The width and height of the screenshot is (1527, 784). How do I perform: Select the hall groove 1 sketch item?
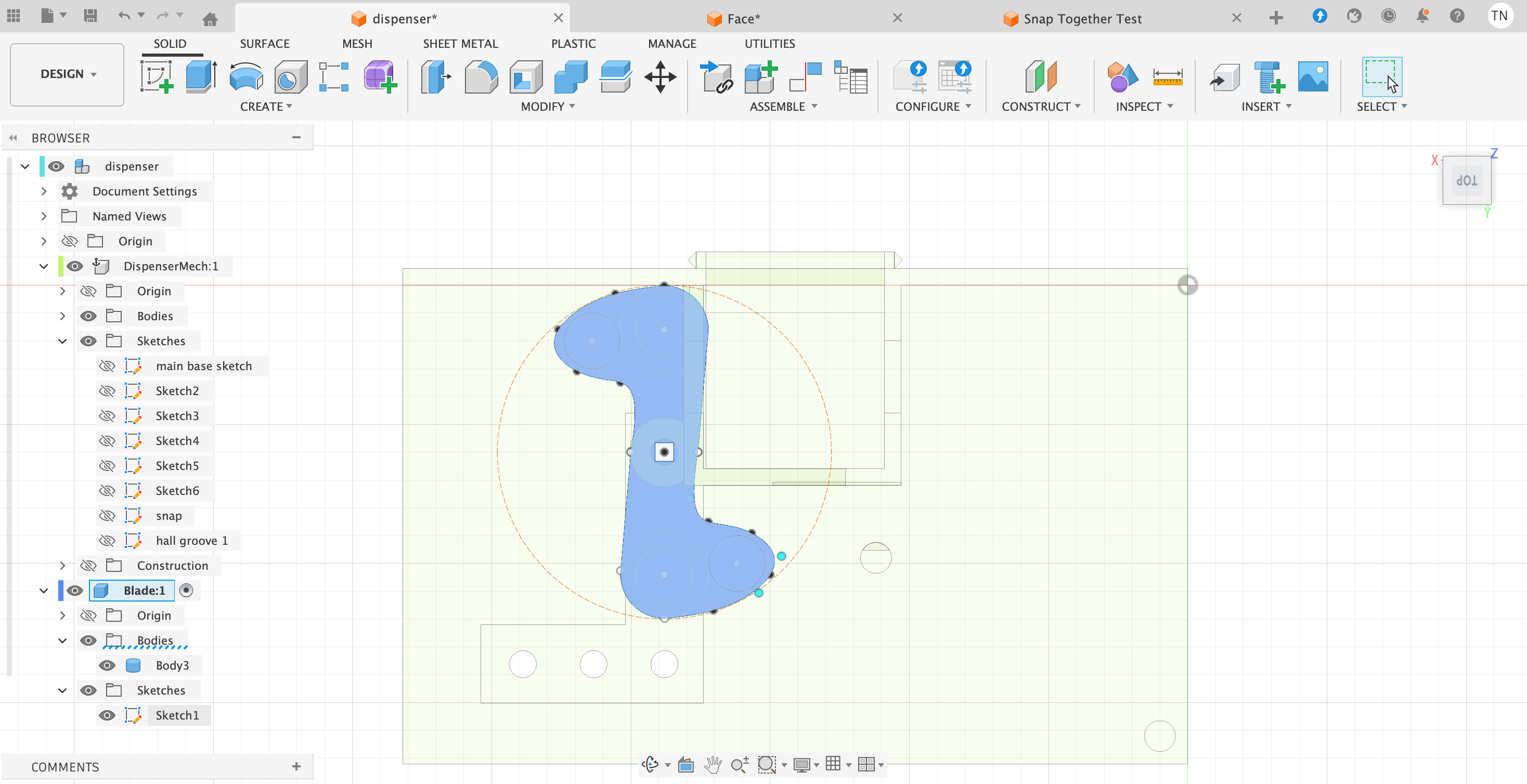point(191,541)
